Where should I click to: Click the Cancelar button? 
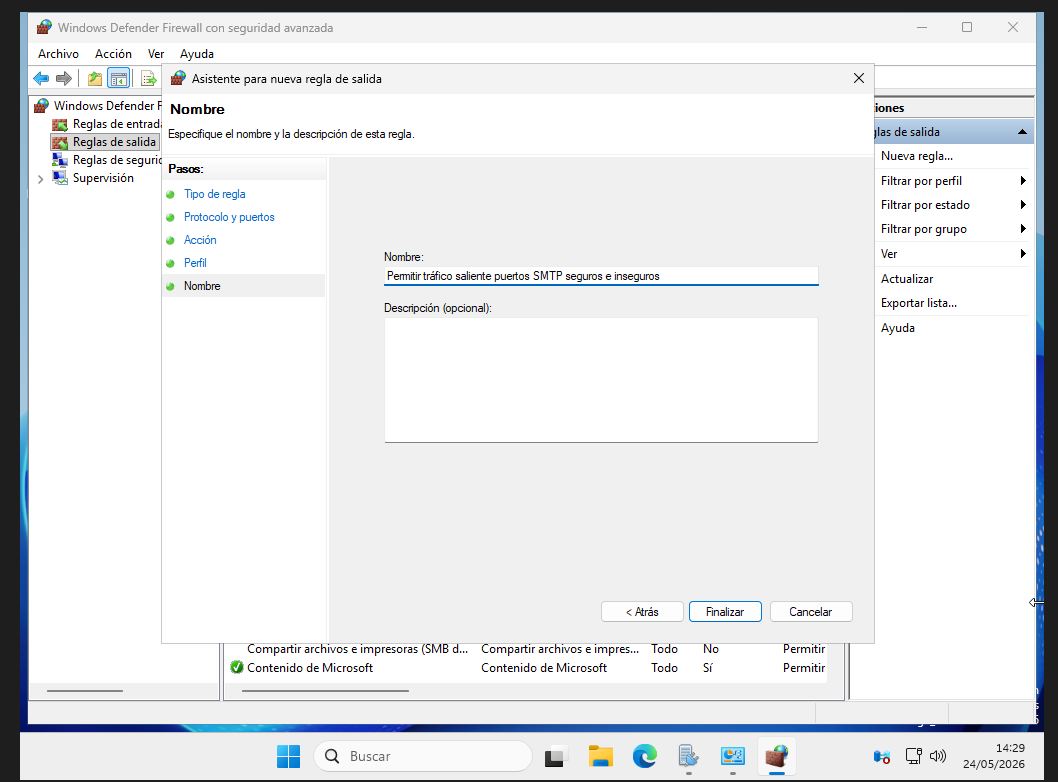click(x=810, y=612)
